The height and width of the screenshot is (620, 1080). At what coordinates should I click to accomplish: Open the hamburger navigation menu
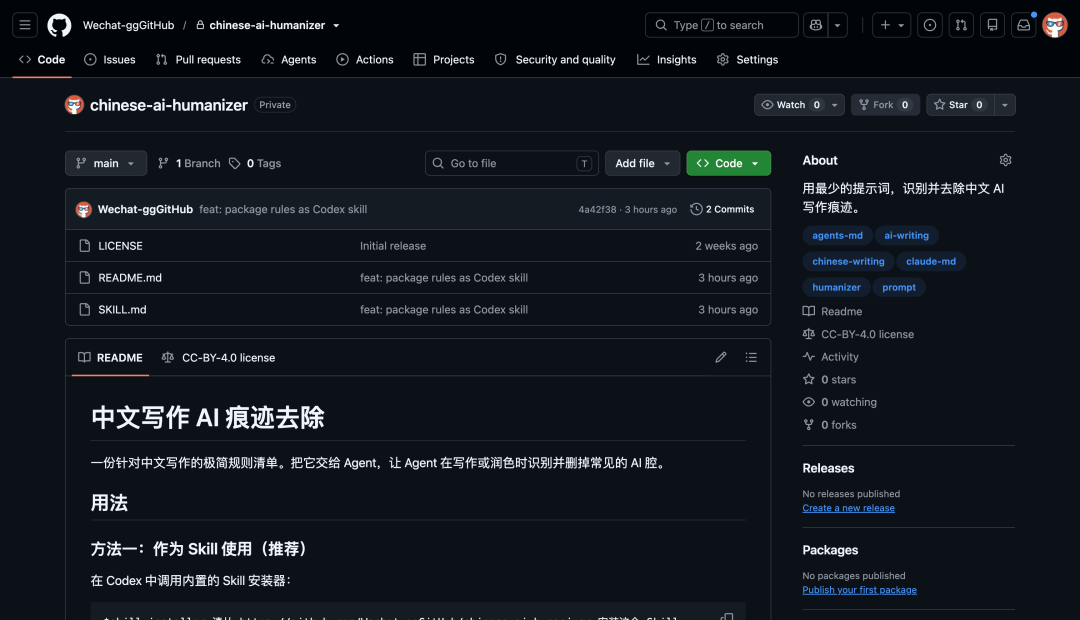25,25
